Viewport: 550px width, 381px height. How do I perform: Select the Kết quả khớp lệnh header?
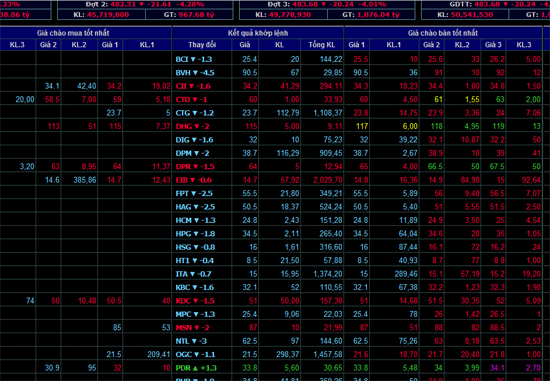(x=258, y=33)
